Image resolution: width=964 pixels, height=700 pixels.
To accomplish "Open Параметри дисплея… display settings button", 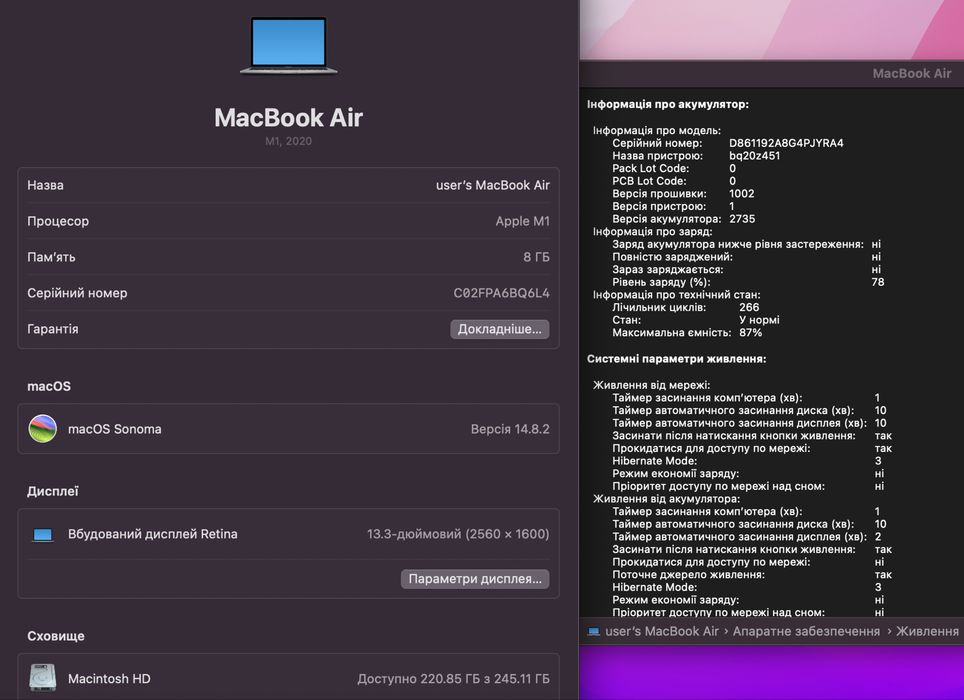I will tap(475, 579).
